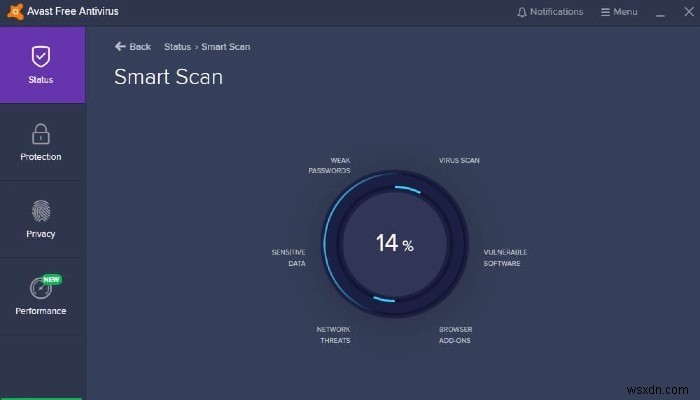This screenshot has height=400, width=700.
Task: Click the Status shield checkmark icon
Action: point(41,56)
